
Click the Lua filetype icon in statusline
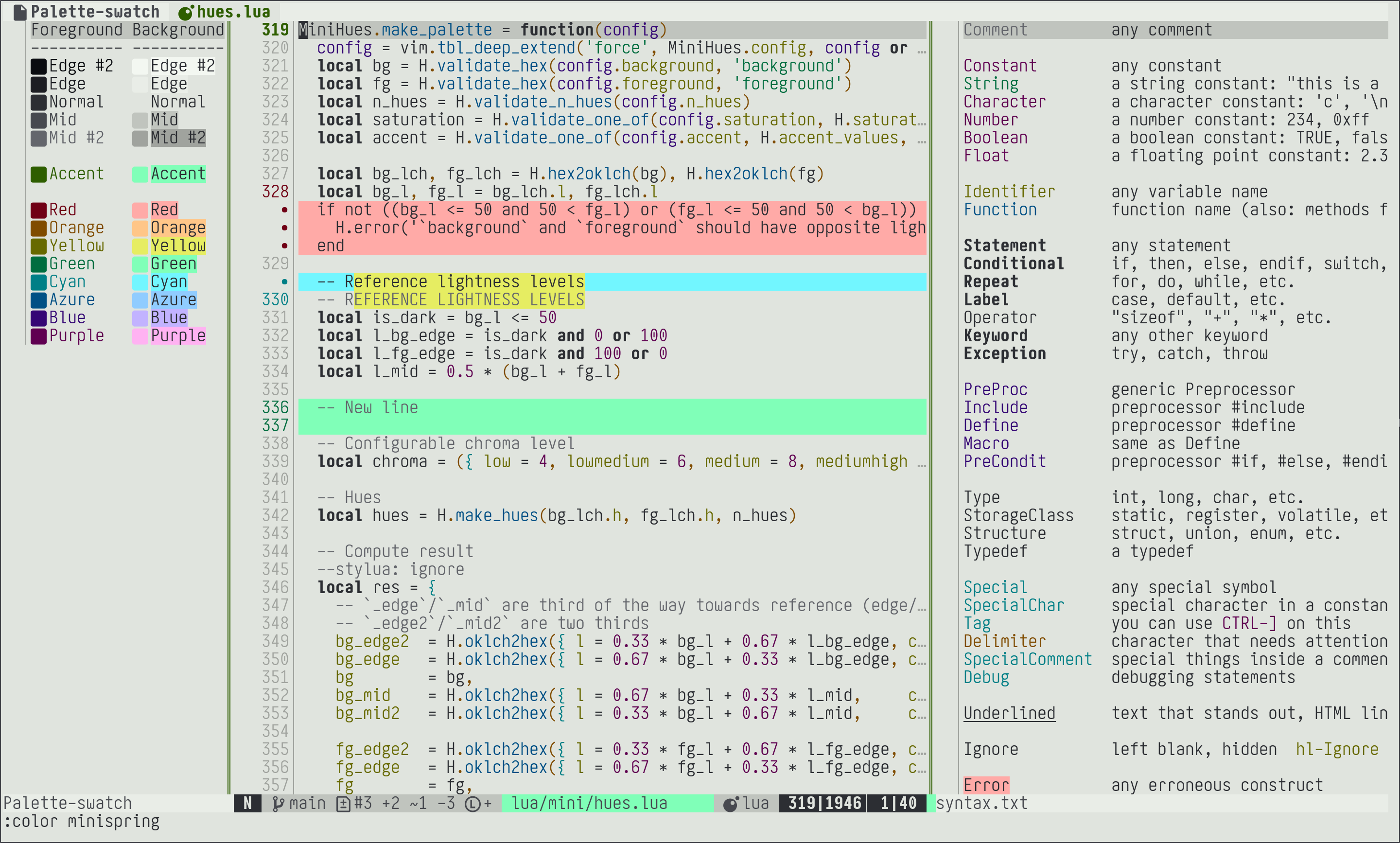point(731,803)
